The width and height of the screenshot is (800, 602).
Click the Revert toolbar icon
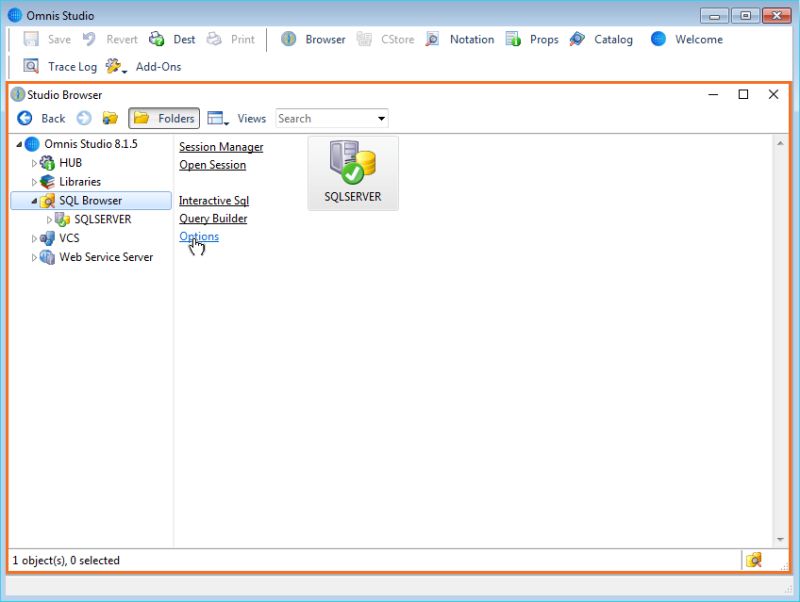point(89,39)
